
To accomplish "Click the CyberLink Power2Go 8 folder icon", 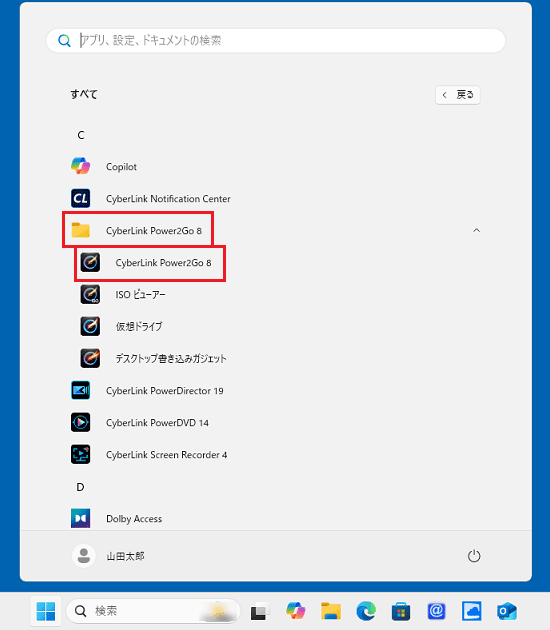I will tap(81, 230).
